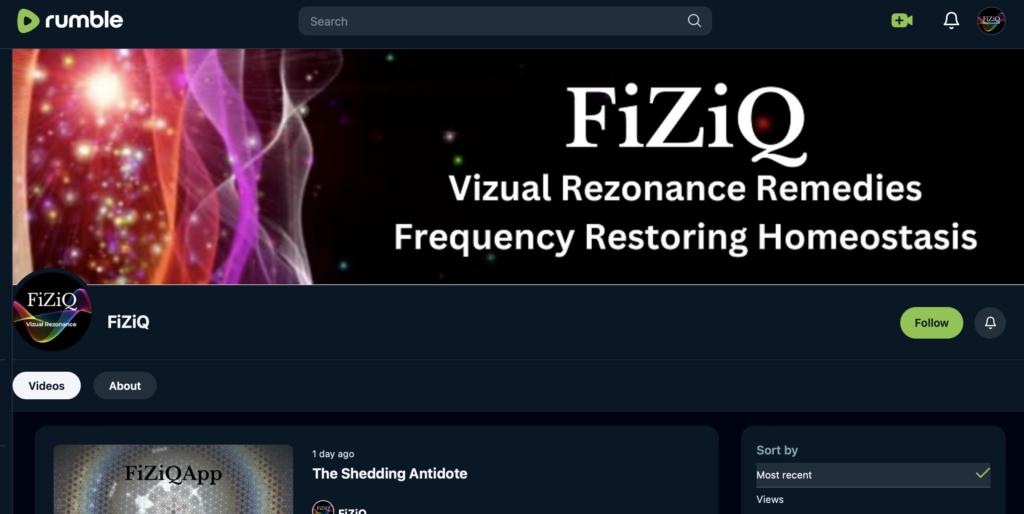The height and width of the screenshot is (514, 1024).
Task: Open The Shedding Antidote video link
Action: (390, 474)
